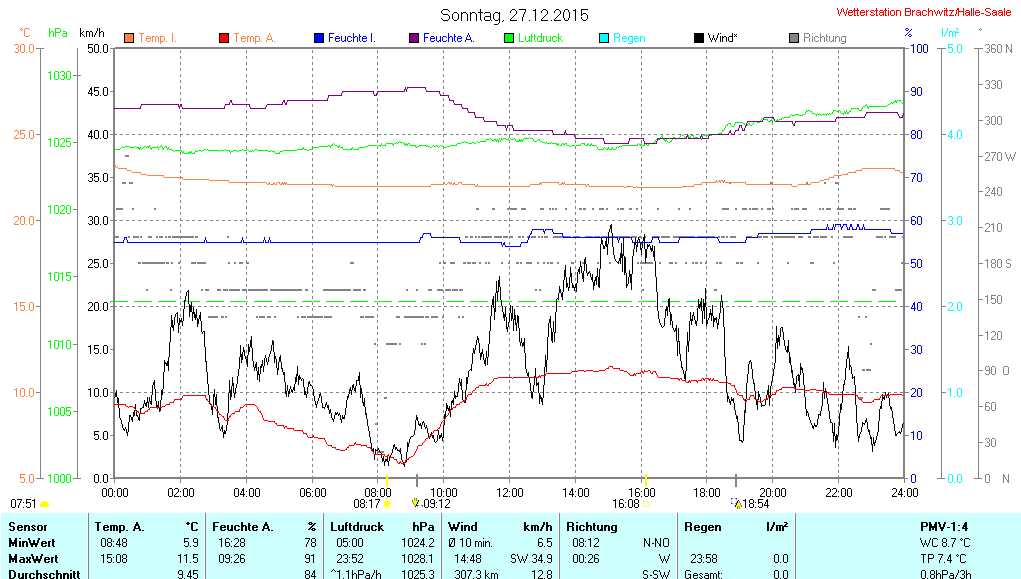Select the Luftdruck column header in table

[x=356, y=526]
